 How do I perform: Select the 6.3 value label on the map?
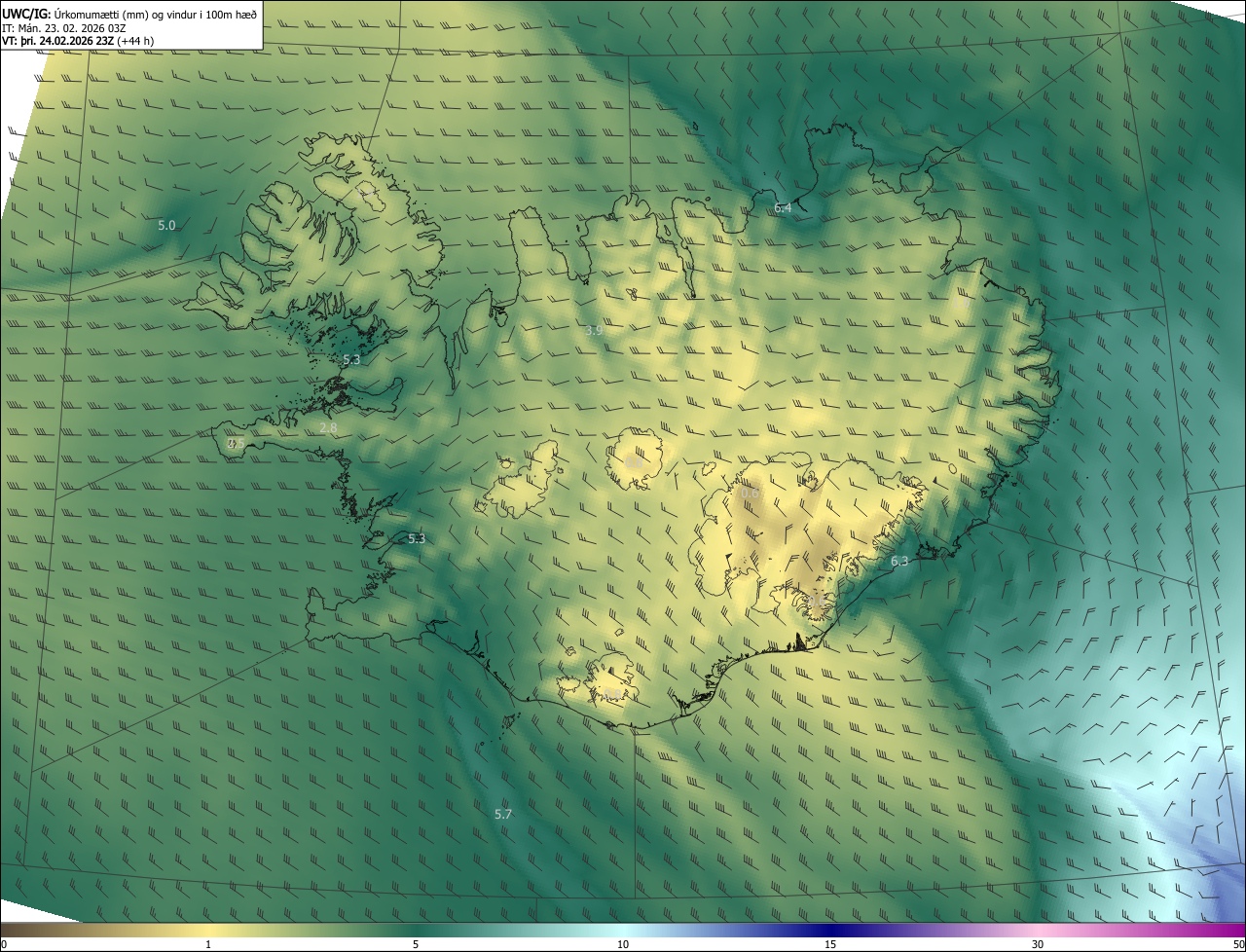coord(899,562)
